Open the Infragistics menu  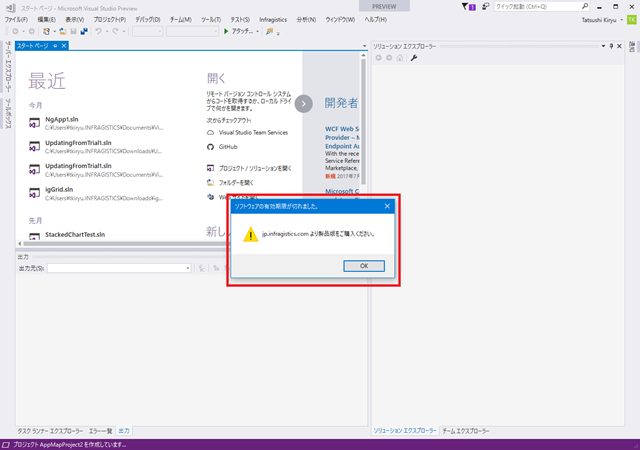point(273,20)
